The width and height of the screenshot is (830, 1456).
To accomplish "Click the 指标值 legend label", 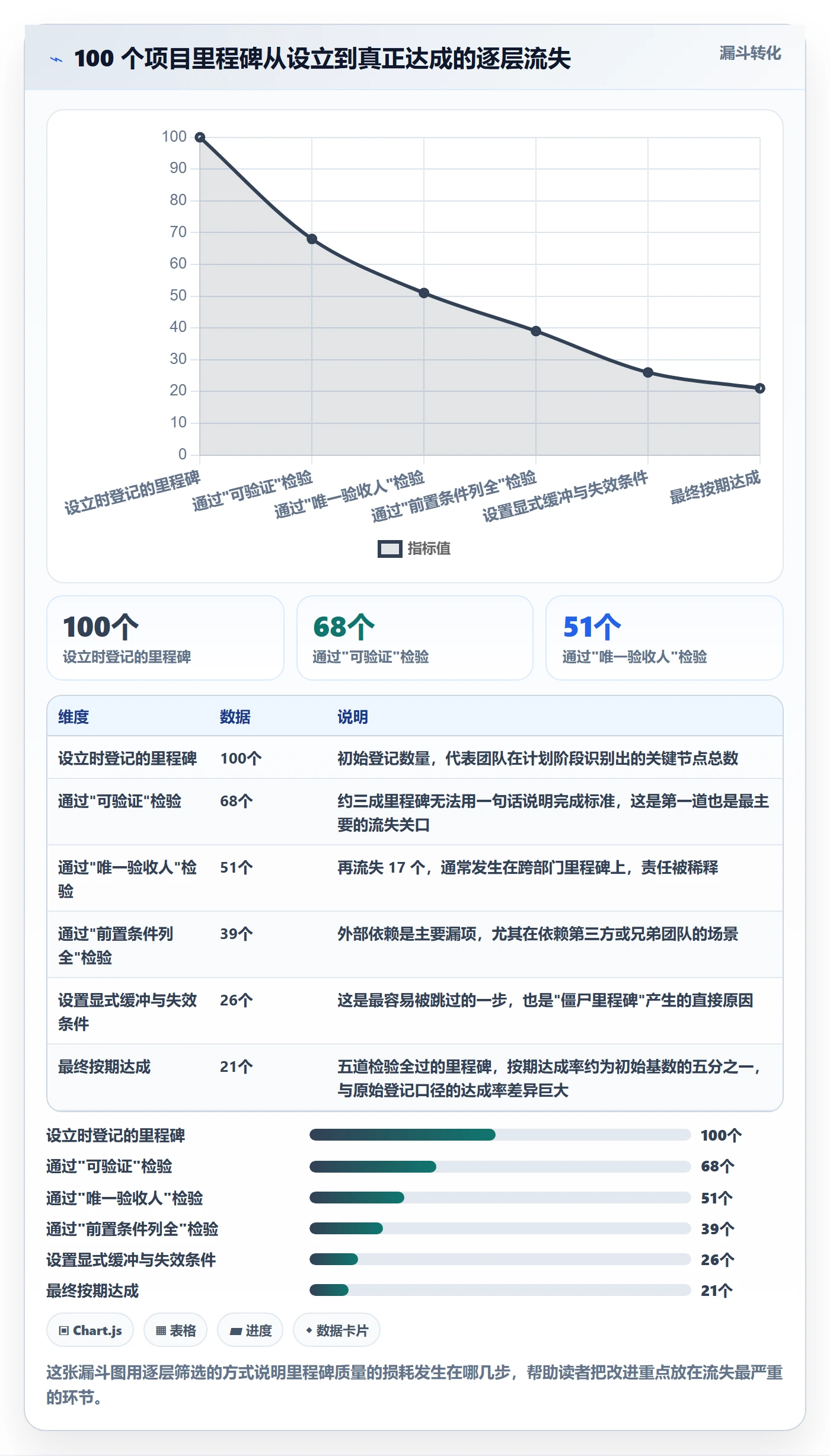I will (x=429, y=549).
